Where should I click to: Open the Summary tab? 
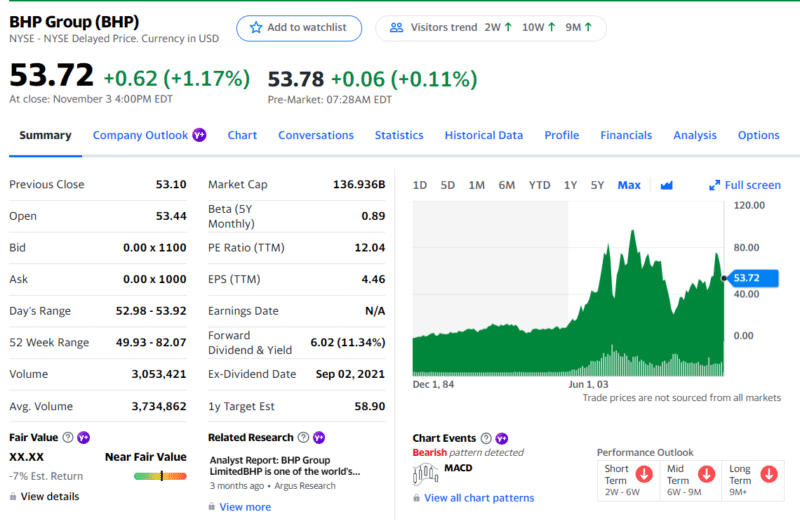(45, 135)
